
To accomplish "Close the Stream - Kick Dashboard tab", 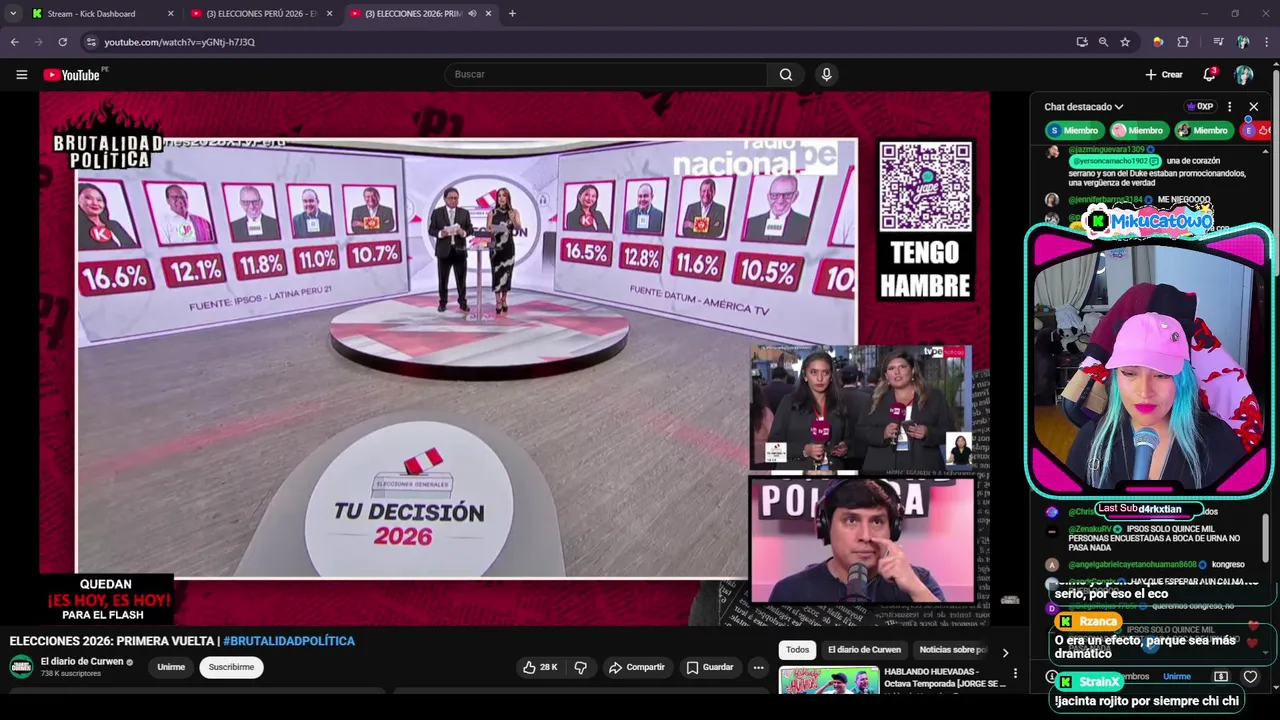I will (x=170, y=14).
